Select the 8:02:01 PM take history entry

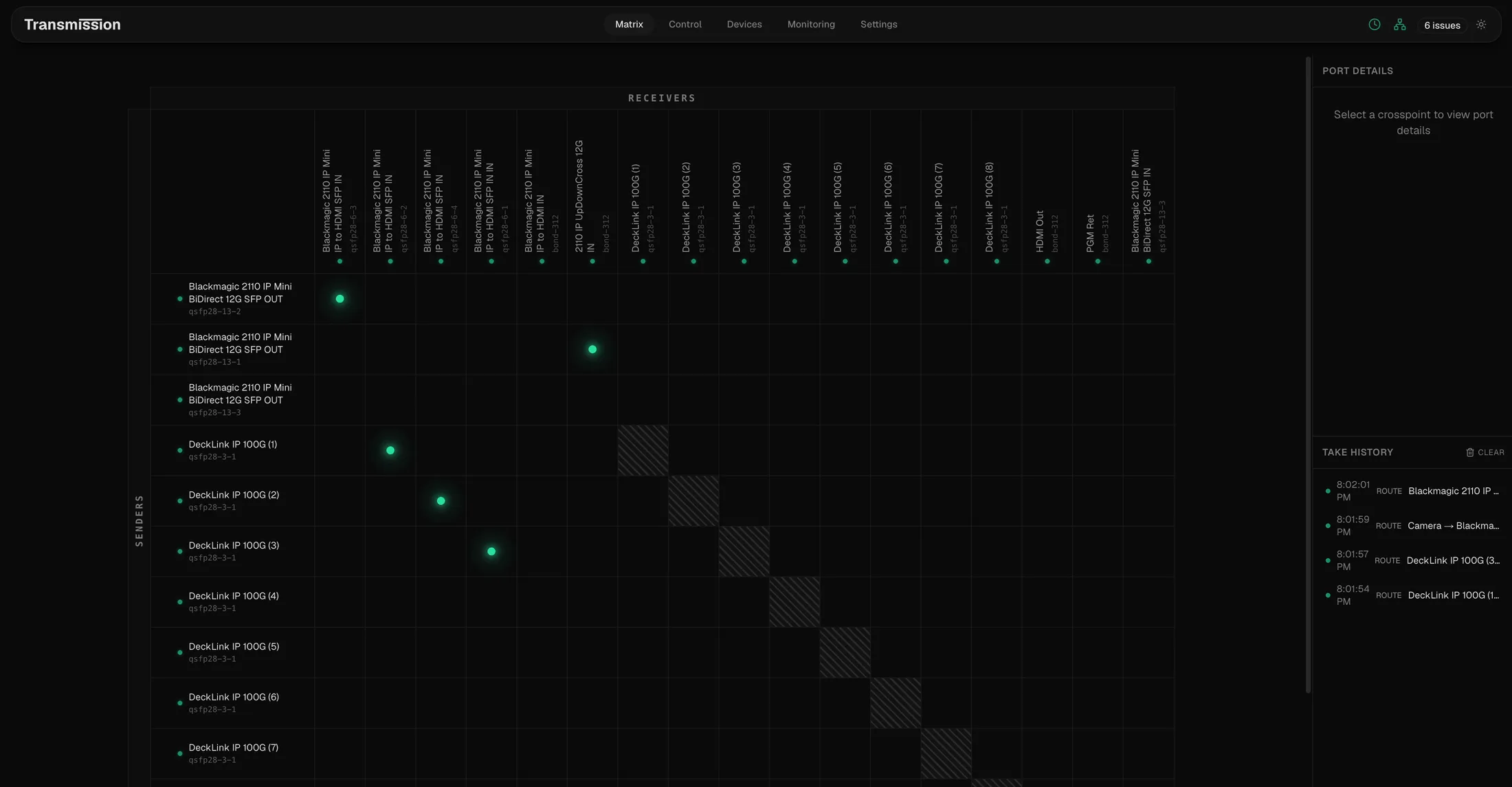[1412, 491]
